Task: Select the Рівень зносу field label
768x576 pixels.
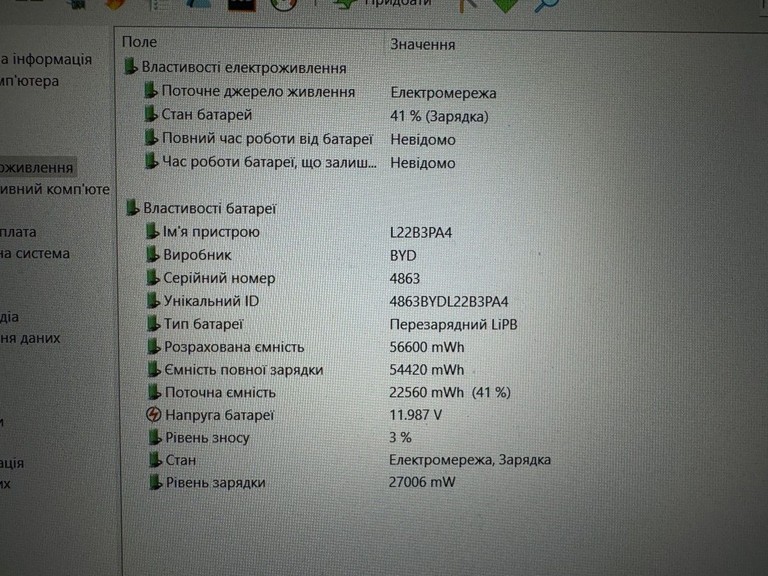Action: [x=208, y=437]
